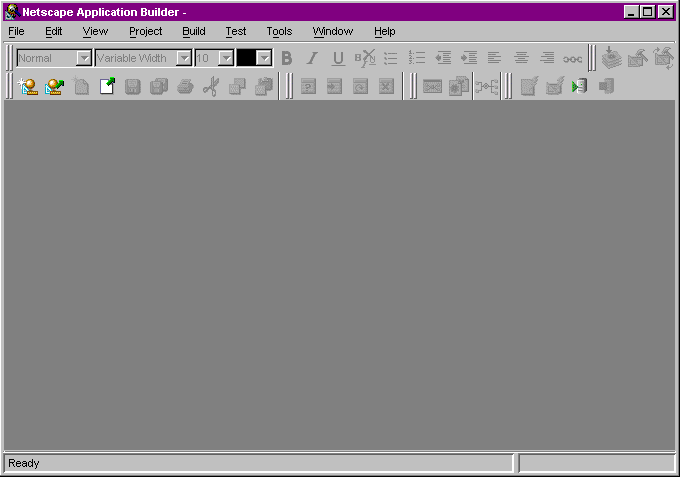Open the font size 10 dropdown
Image resolution: width=680 pixels, height=477 pixels.
point(226,58)
